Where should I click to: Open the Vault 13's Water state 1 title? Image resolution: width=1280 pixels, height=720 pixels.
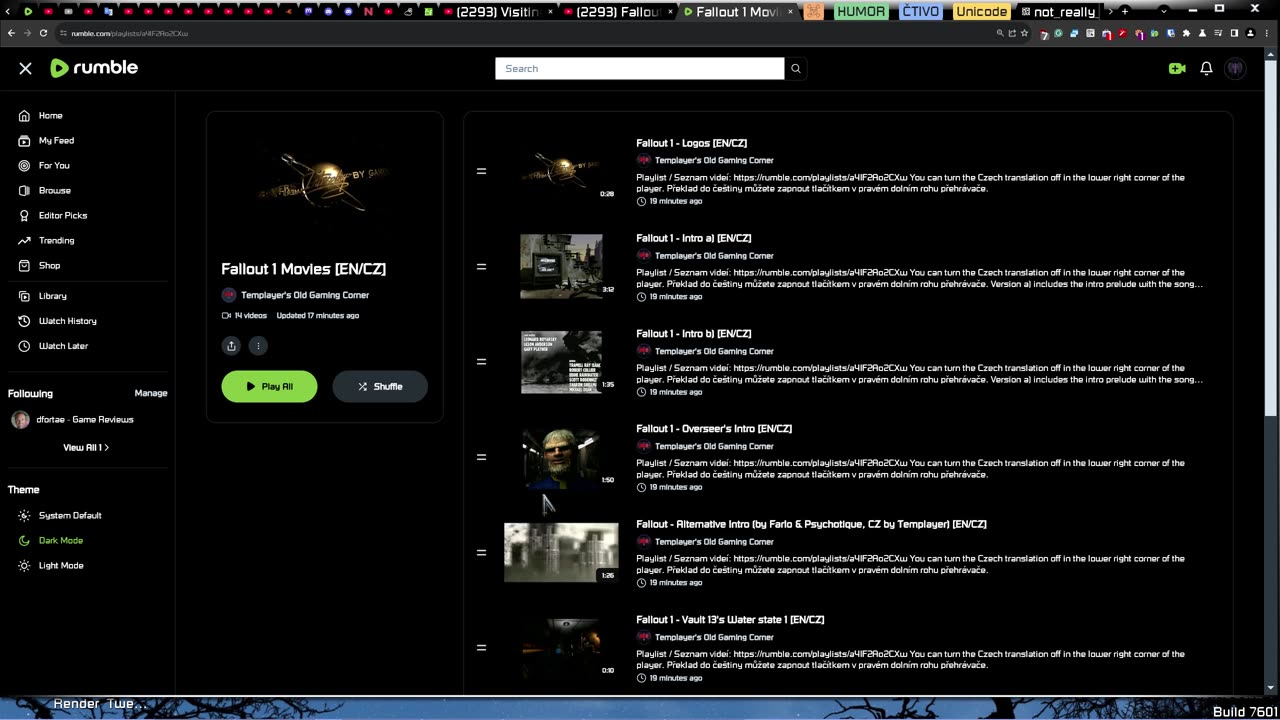[730, 619]
